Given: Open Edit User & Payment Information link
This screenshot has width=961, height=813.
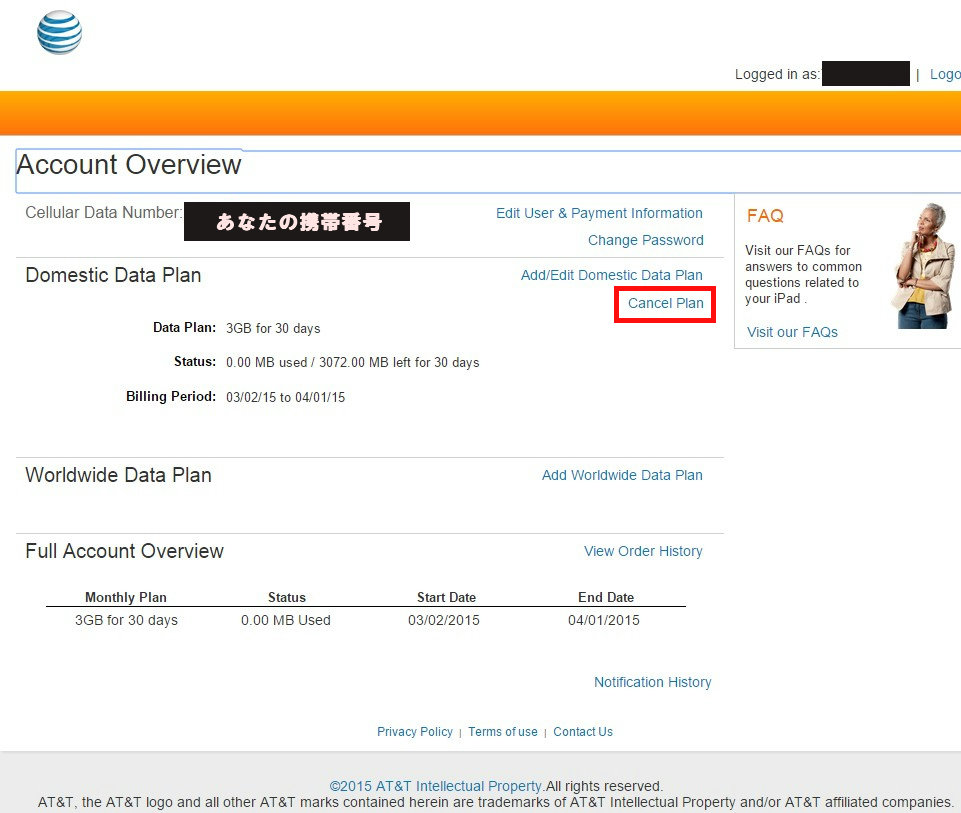Looking at the screenshot, I should [x=599, y=213].
